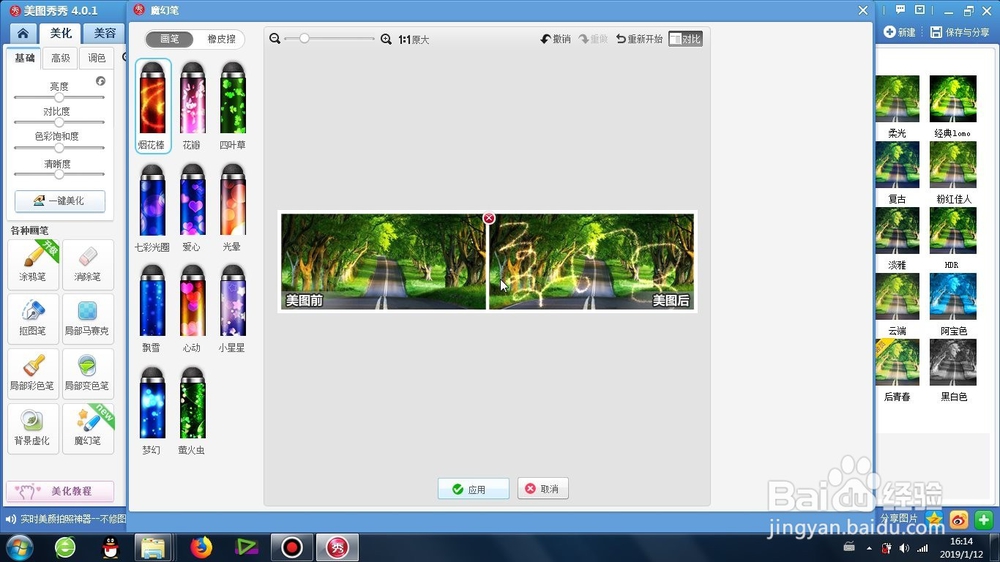Open the 美容 tab
Image resolution: width=1000 pixels, height=562 pixels.
coord(105,33)
